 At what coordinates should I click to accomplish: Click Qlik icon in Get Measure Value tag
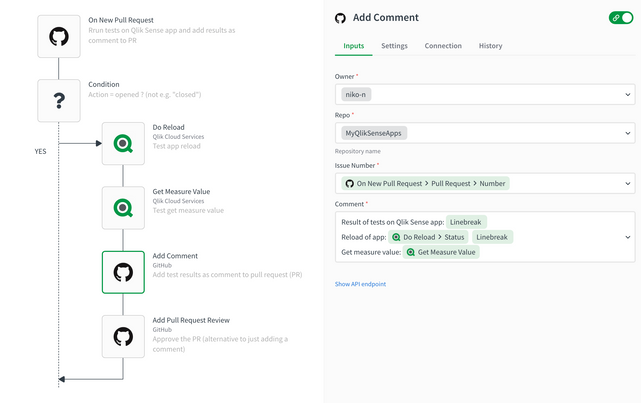coord(410,252)
